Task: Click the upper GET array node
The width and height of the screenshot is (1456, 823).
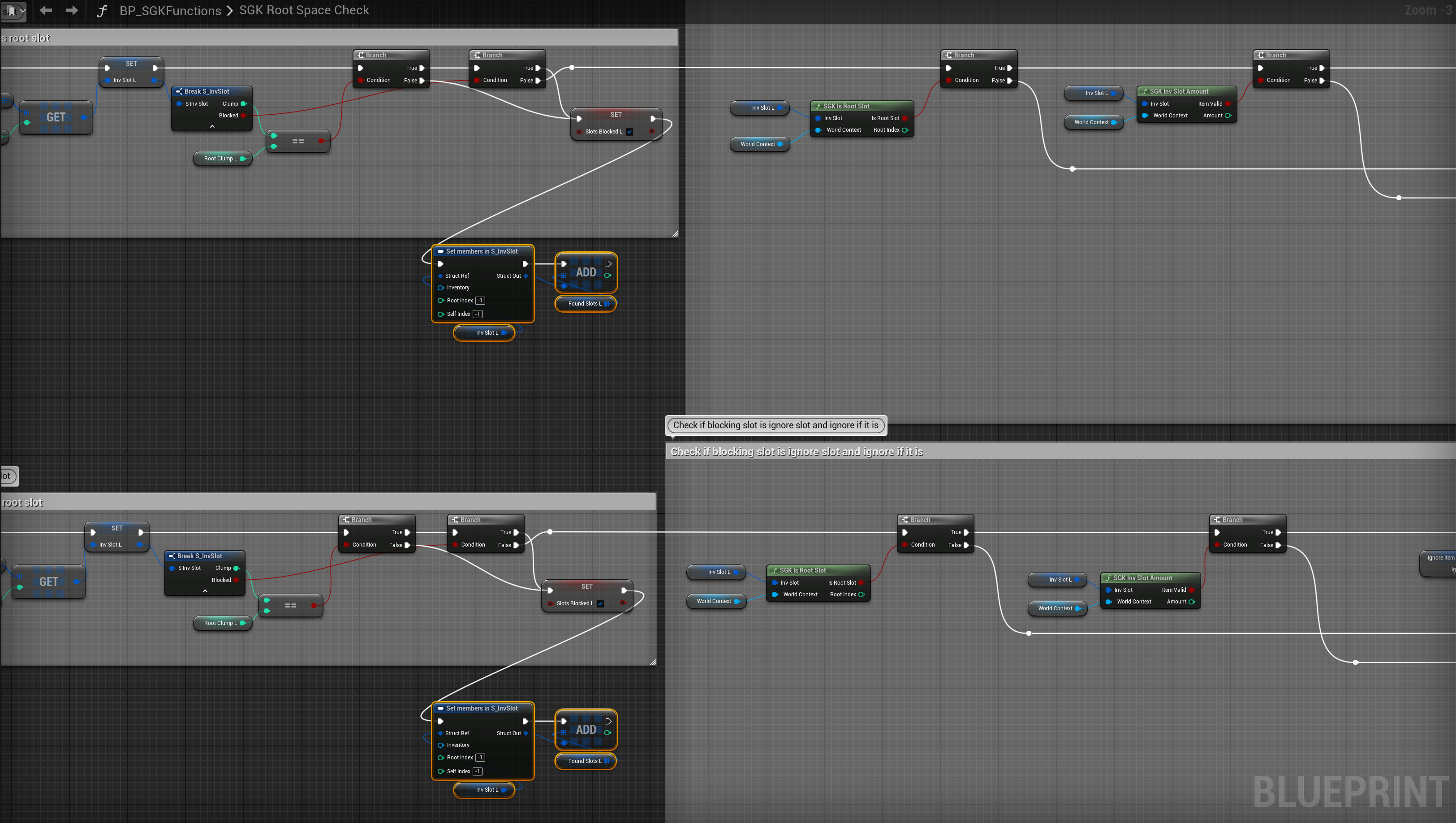Action: 56,117
